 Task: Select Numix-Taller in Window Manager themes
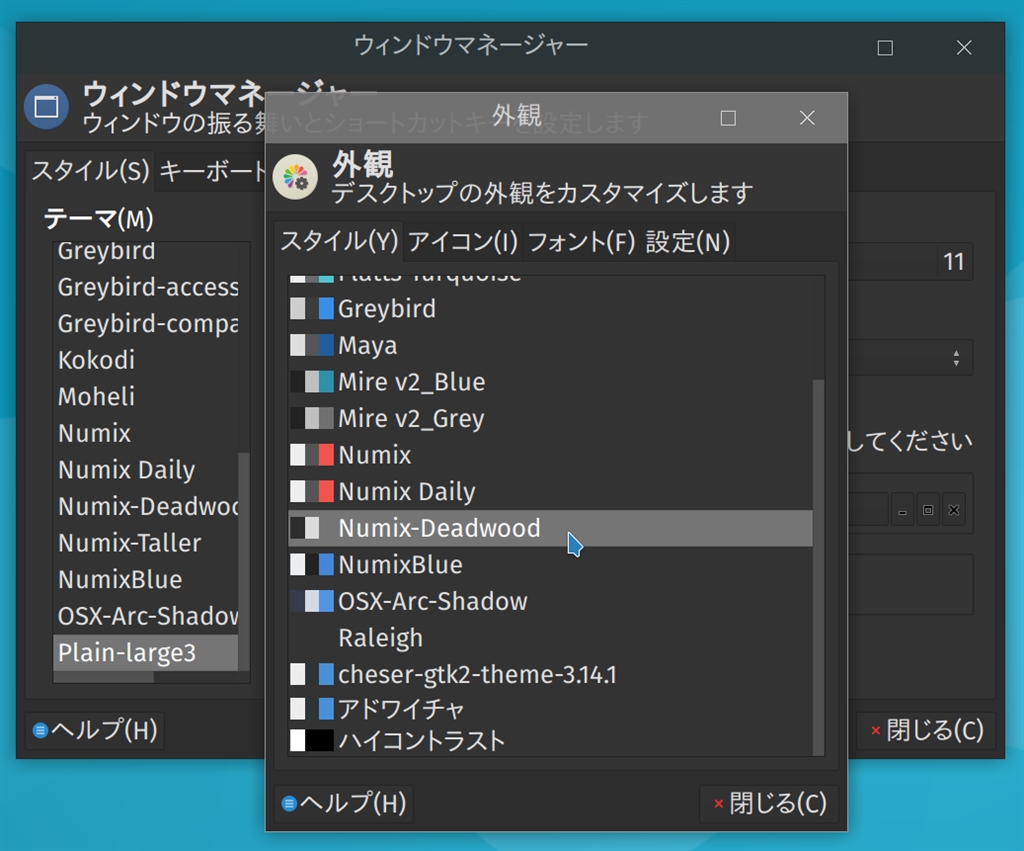point(146,543)
